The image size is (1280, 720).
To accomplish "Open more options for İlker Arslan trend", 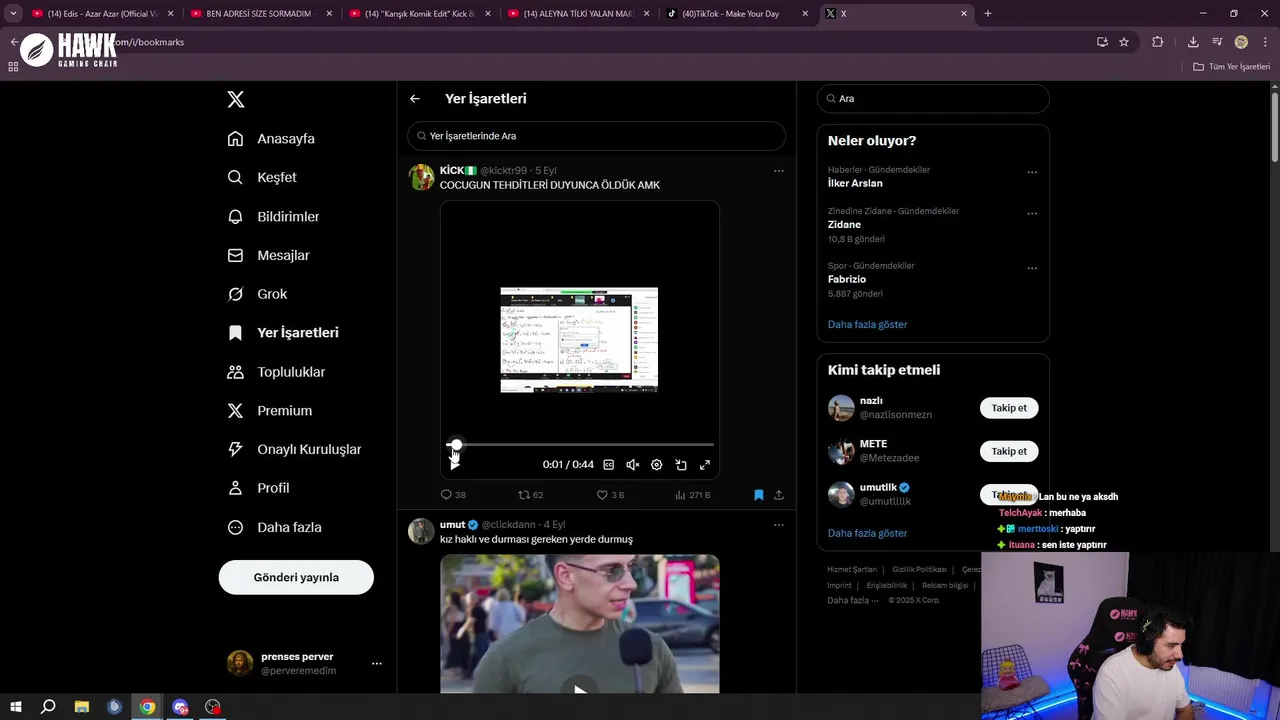I will (x=1032, y=172).
